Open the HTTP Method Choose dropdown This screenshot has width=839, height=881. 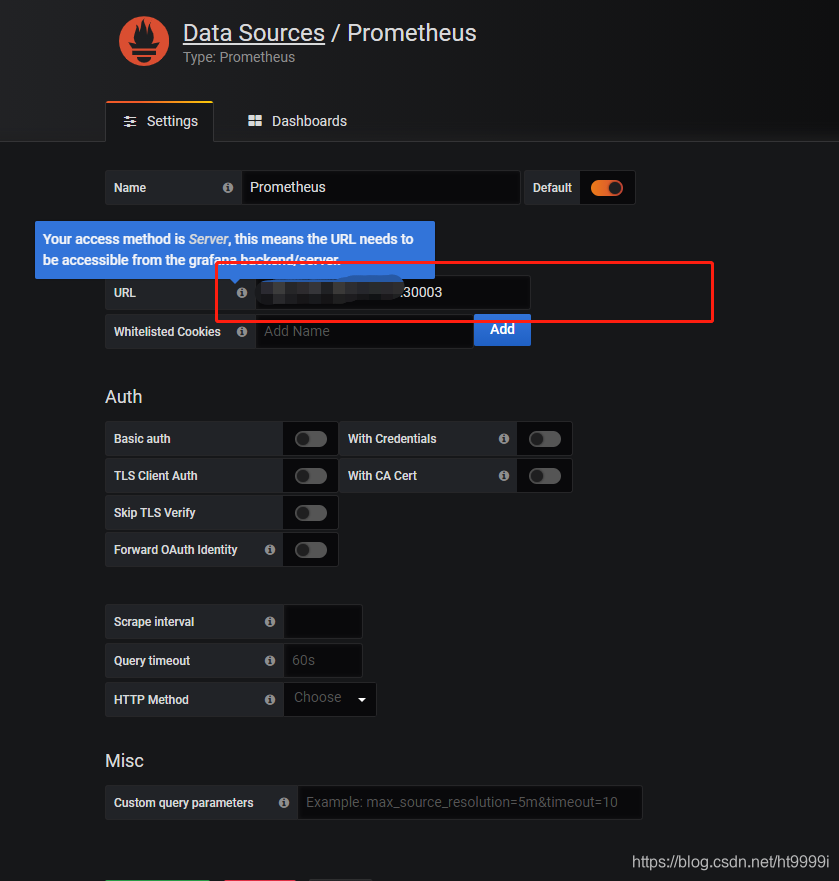(330, 700)
